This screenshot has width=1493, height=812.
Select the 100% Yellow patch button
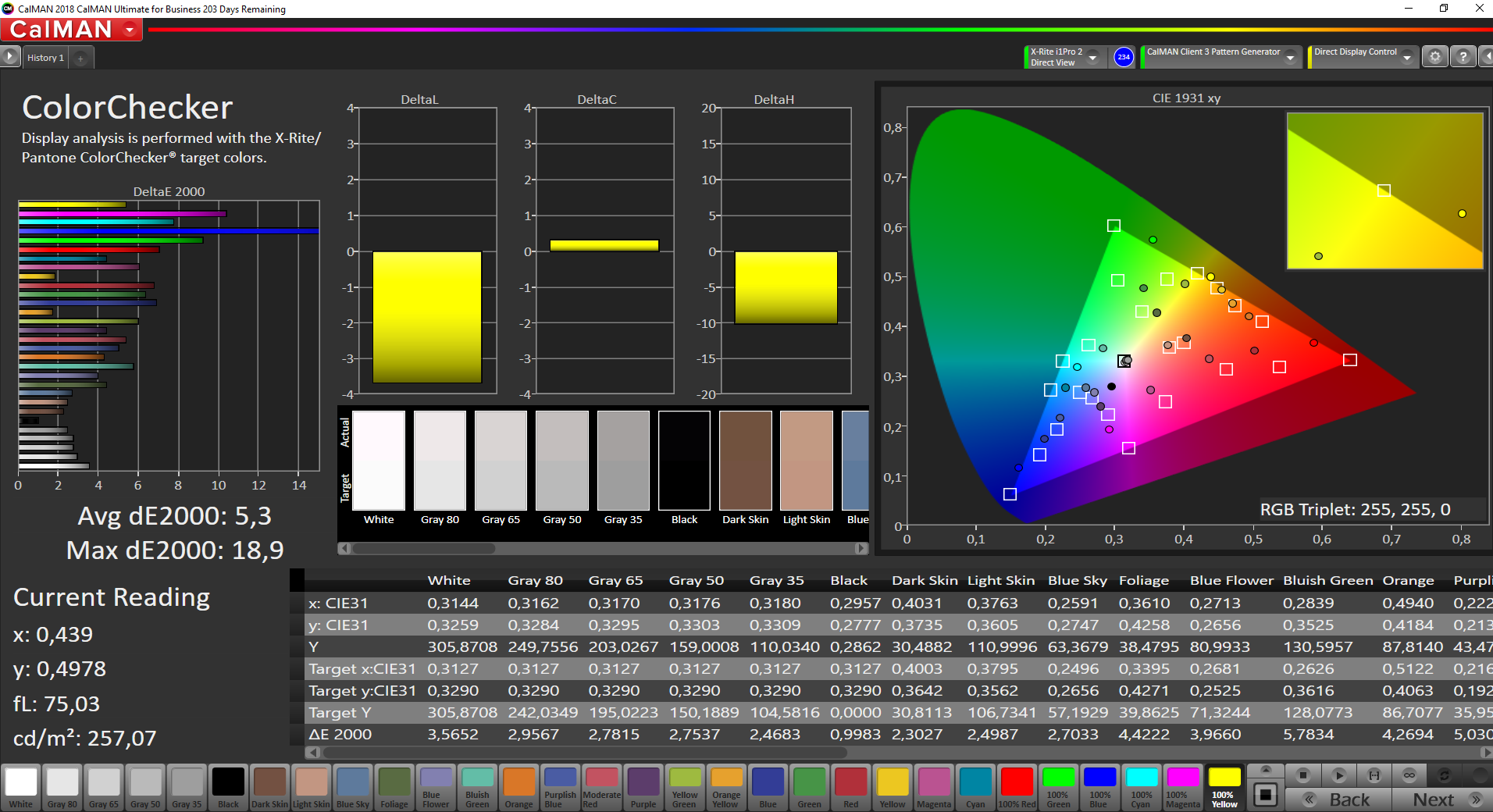pyautogui.click(x=1224, y=788)
